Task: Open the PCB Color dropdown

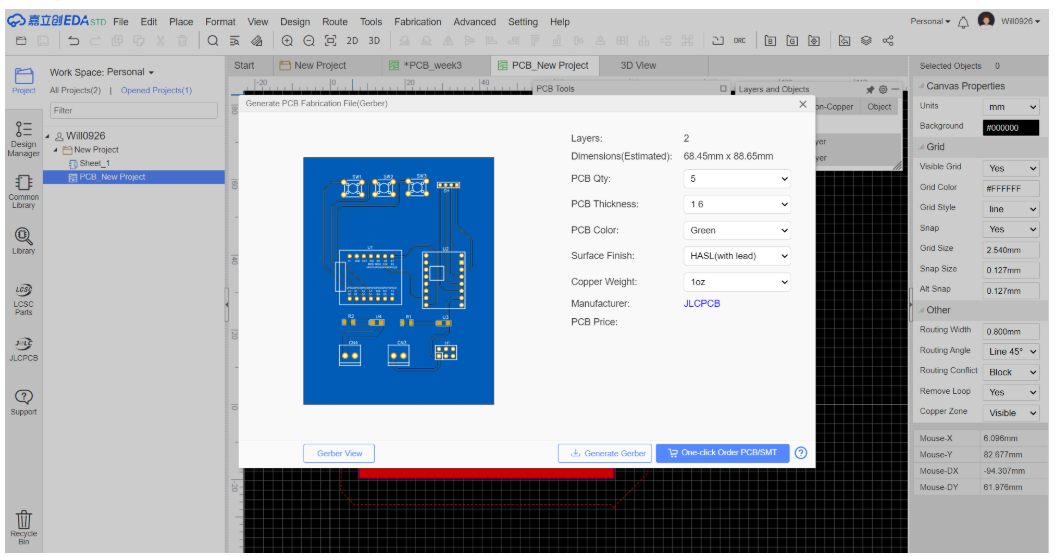Action: [x=737, y=230]
